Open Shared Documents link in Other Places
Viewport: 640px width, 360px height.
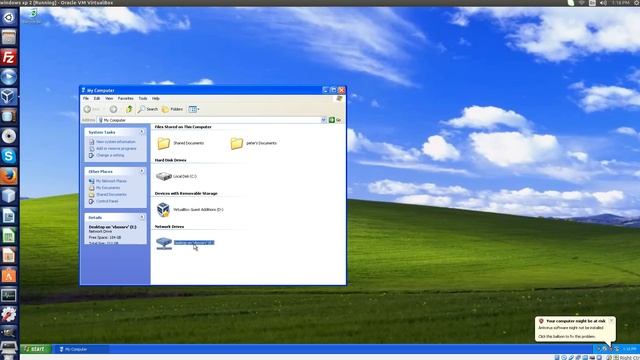tap(111, 195)
